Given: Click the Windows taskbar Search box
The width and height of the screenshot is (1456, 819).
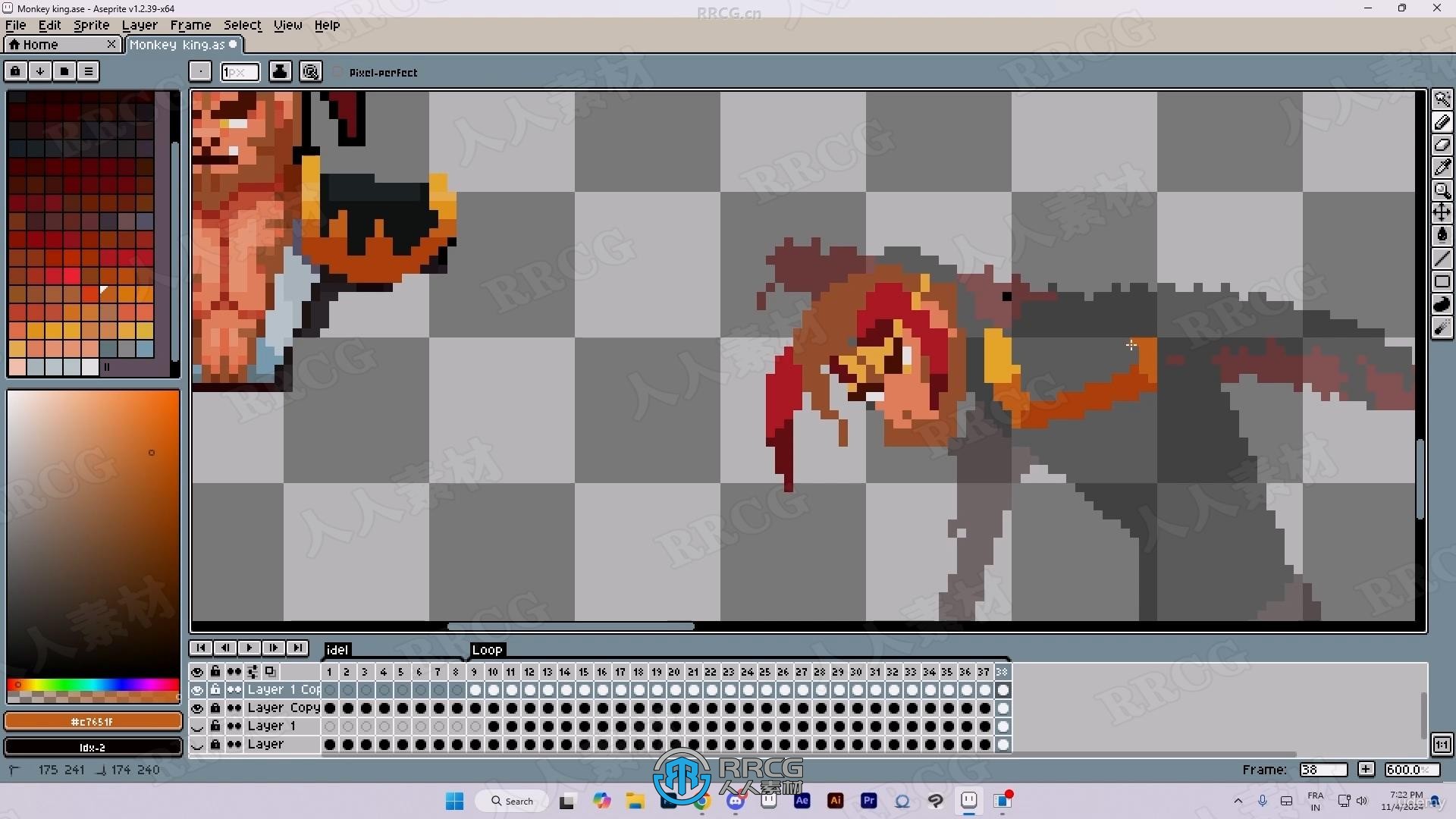Looking at the screenshot, I should tap(512, 801).
